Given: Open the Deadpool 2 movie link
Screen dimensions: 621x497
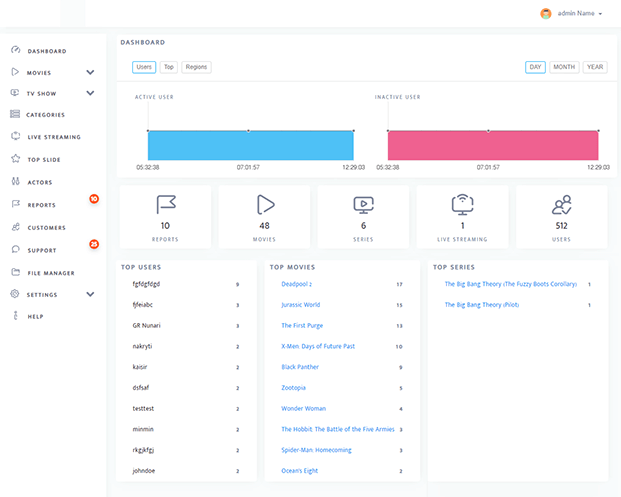Looking at the screenshot, I should coord(297,284).
